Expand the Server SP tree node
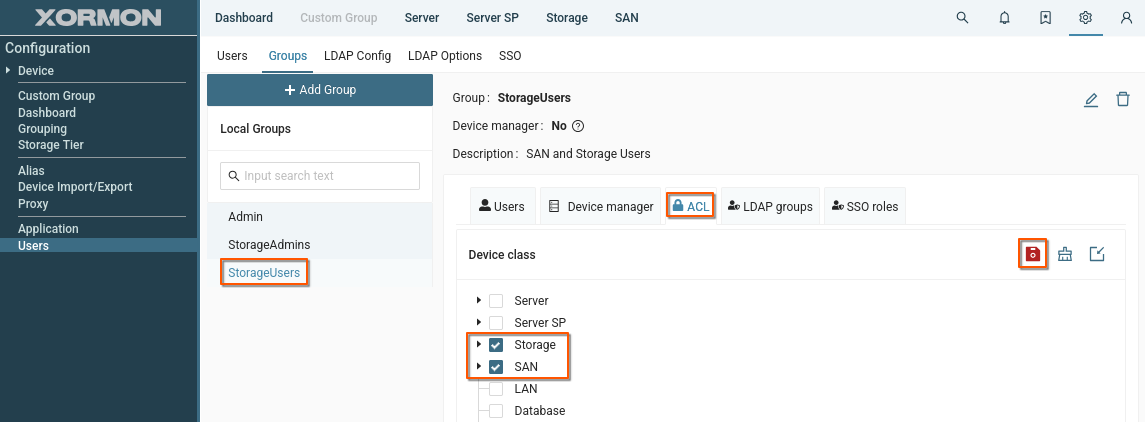The image size is (1145, 422). (479, 323)
